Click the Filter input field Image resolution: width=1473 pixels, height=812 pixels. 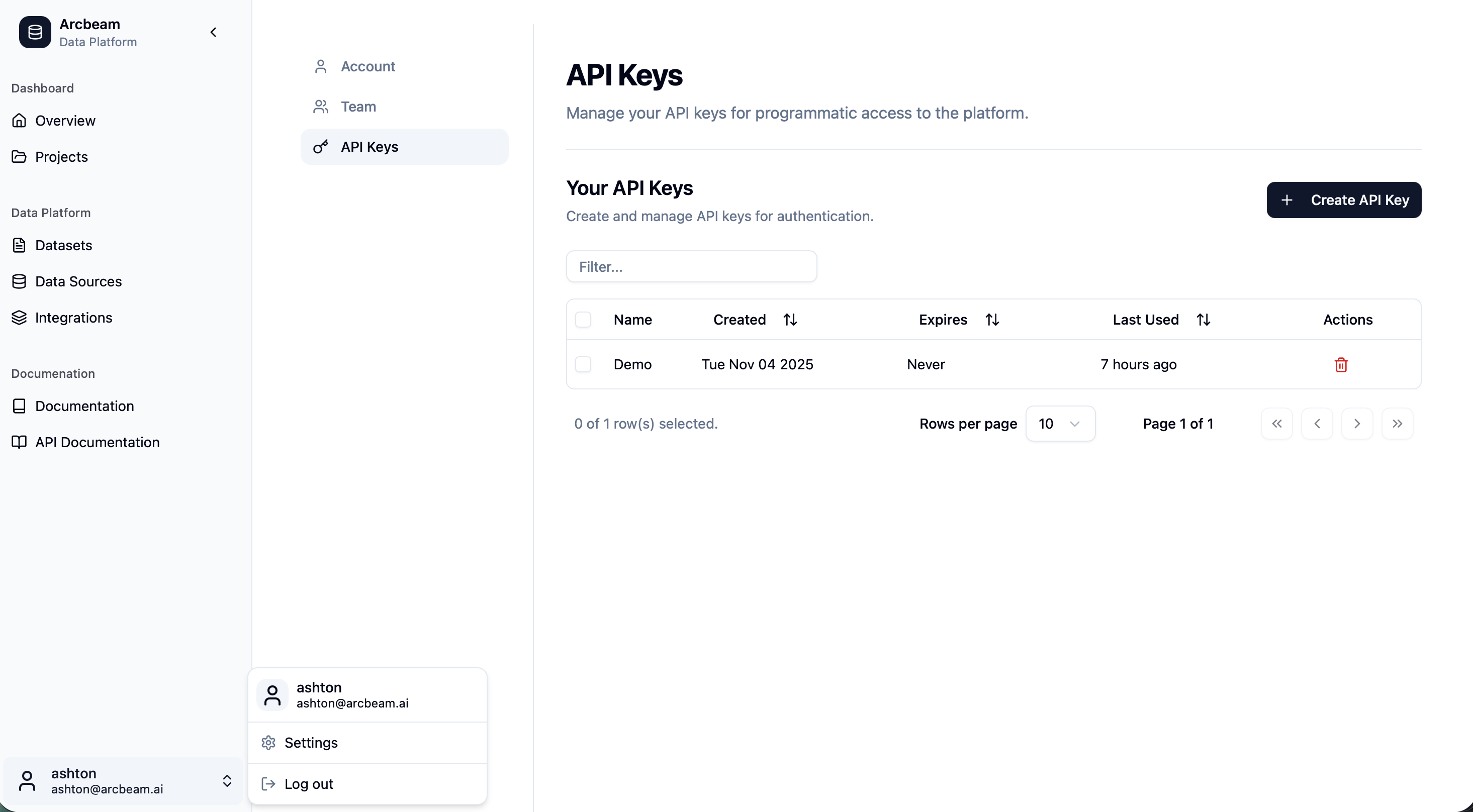point(691,266)
